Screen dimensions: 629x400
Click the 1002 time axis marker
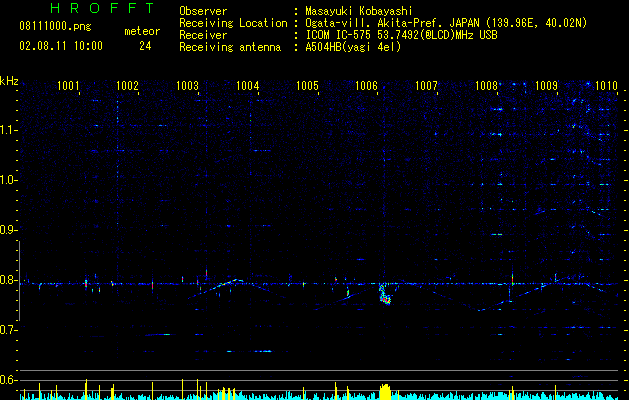point(127,85)
